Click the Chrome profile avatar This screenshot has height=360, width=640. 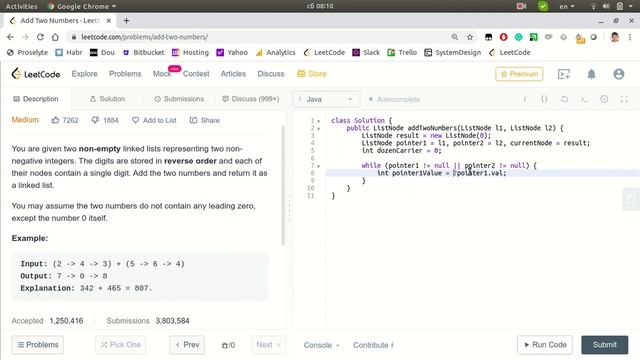[x=615, y=37]
